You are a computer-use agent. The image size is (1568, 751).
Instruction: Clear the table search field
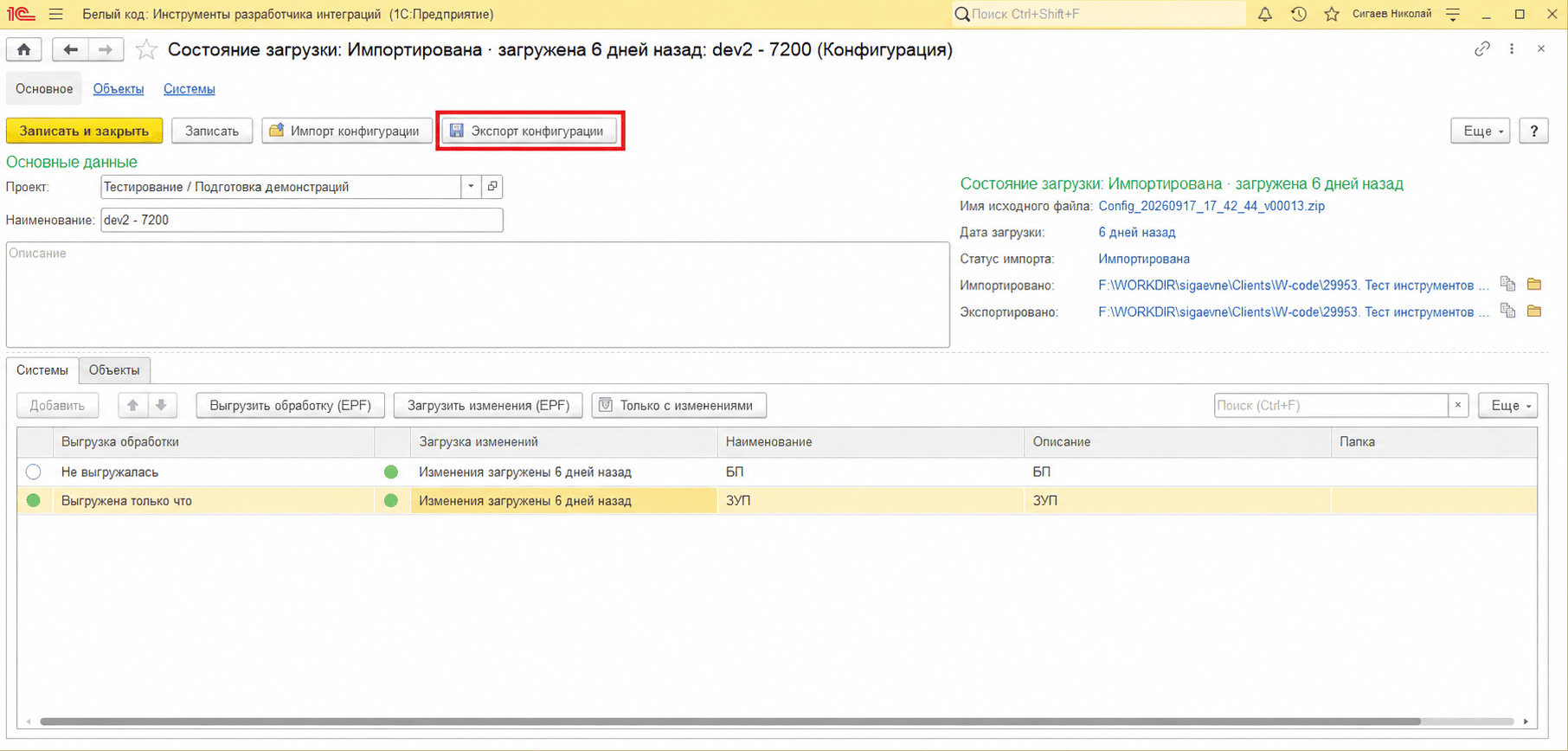[1458, 405]
